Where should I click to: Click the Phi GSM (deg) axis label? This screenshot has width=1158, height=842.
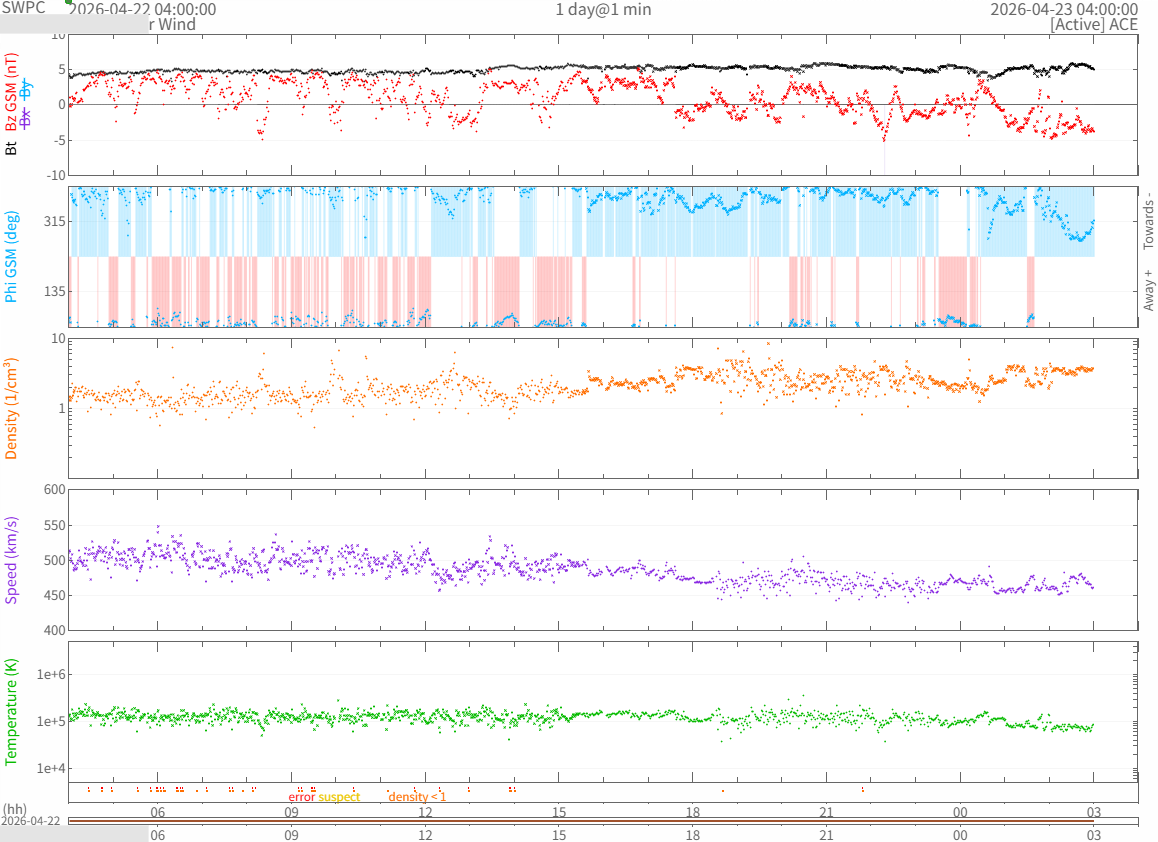(x=12, y=258)
